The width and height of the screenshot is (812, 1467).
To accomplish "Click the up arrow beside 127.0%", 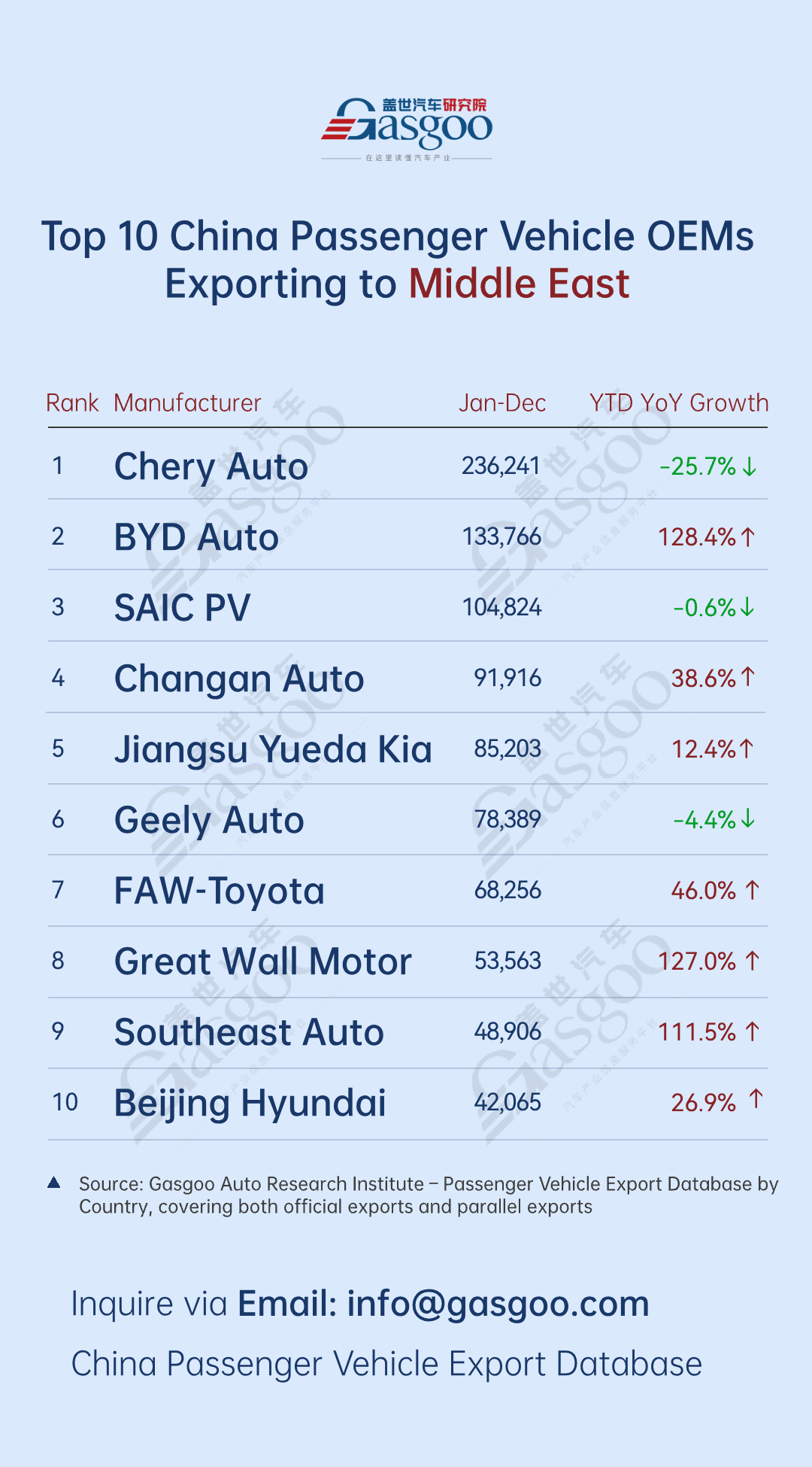I will point(752,961).
